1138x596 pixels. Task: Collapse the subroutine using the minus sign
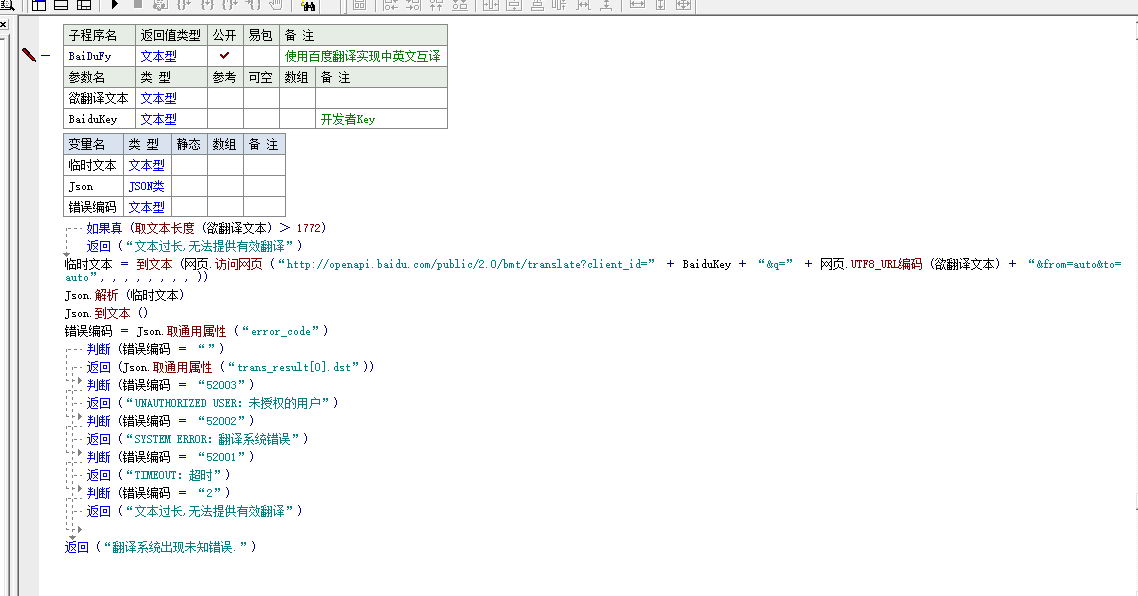(x=45, y=56)
